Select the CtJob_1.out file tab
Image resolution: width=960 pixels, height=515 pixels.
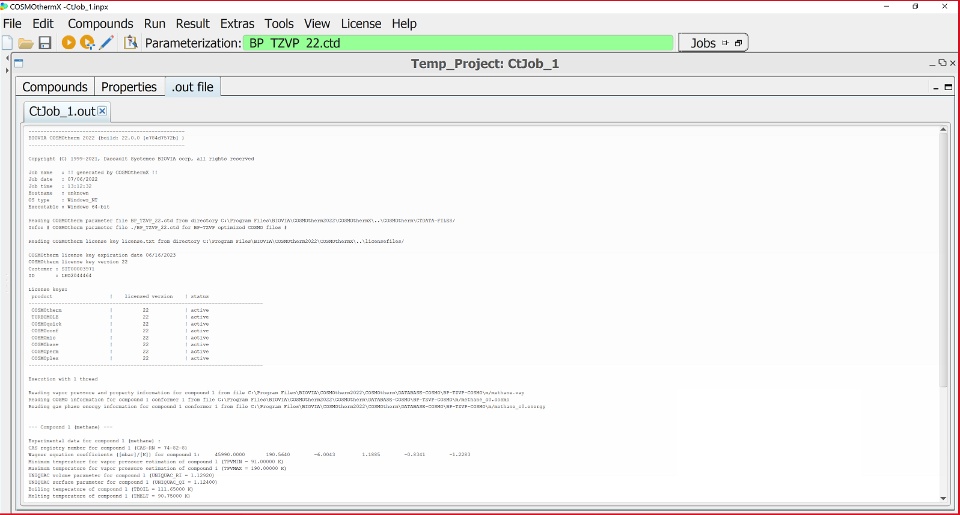pos(66,111)
